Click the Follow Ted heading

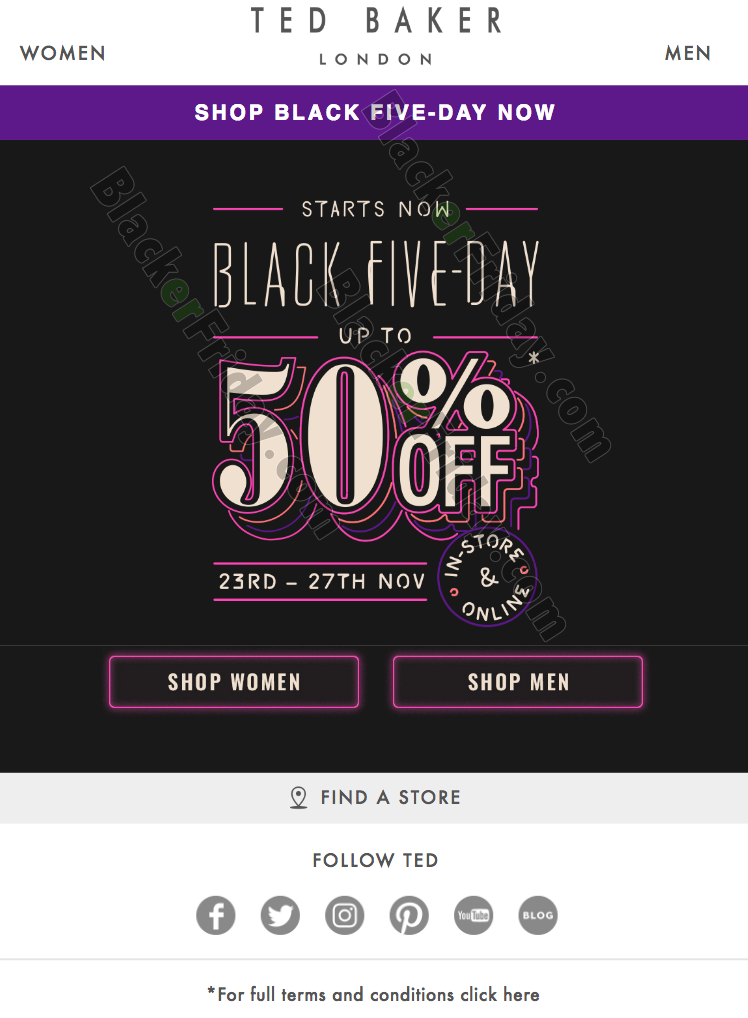[x=375, y=860]
